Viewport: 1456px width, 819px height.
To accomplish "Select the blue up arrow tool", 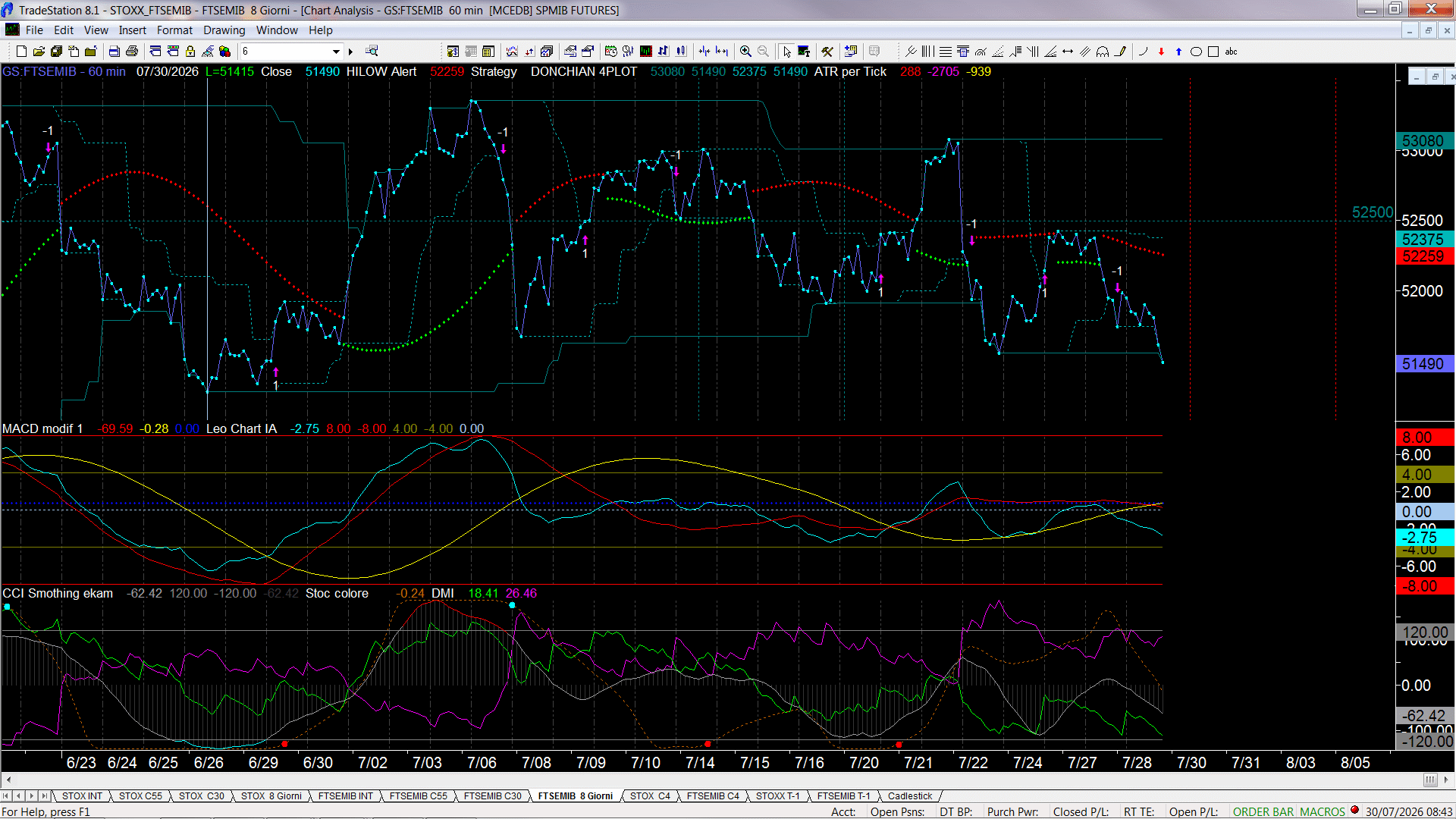I will pyautogui.click(x=1178, y=52).
